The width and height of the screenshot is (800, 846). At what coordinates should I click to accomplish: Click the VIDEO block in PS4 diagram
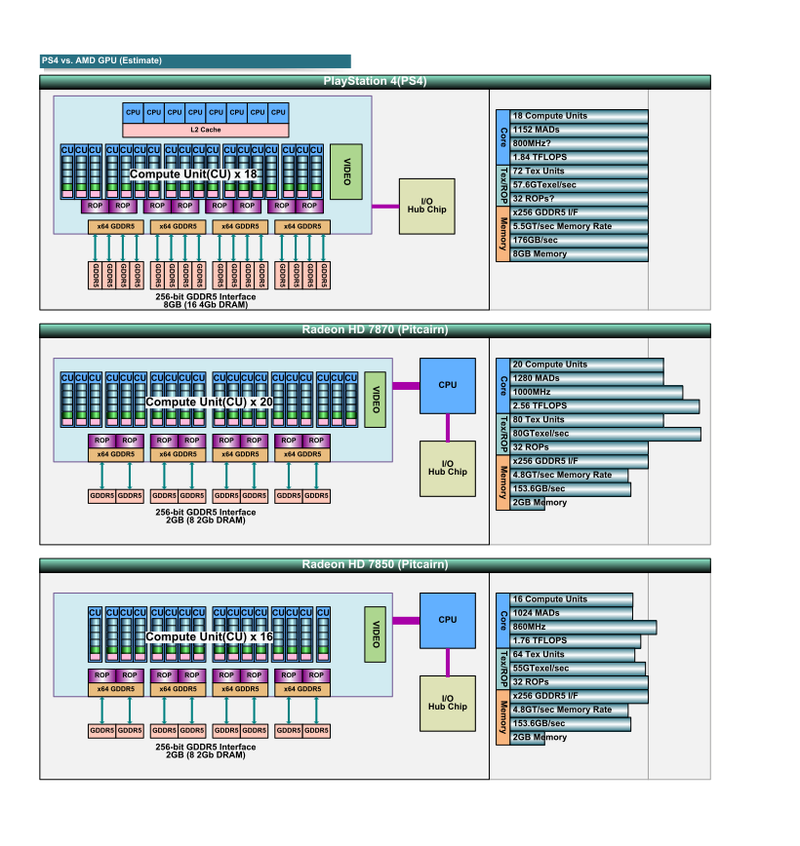[345, 172]
